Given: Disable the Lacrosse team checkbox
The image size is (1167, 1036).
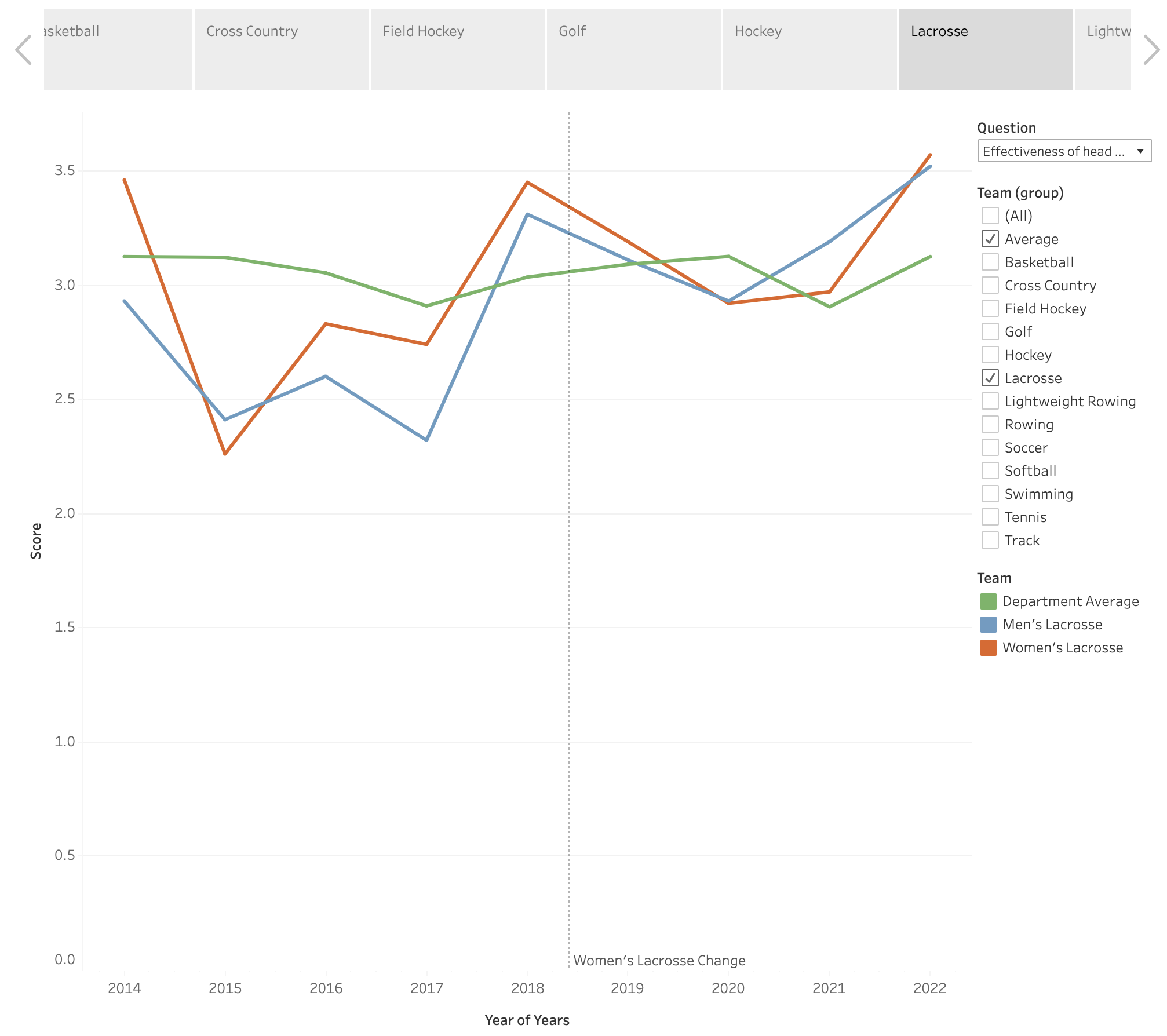Looking at the screenshot, I should (x=990, y=378).
